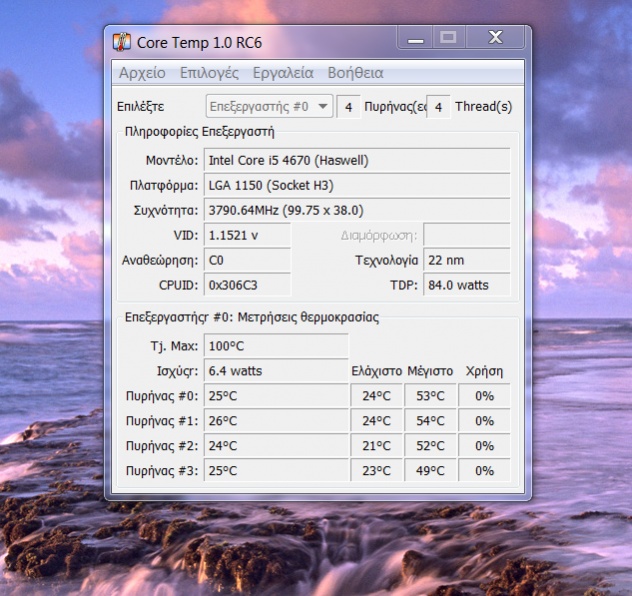Click the core count field showing 4
632x596 pixels.
point(349,107)
